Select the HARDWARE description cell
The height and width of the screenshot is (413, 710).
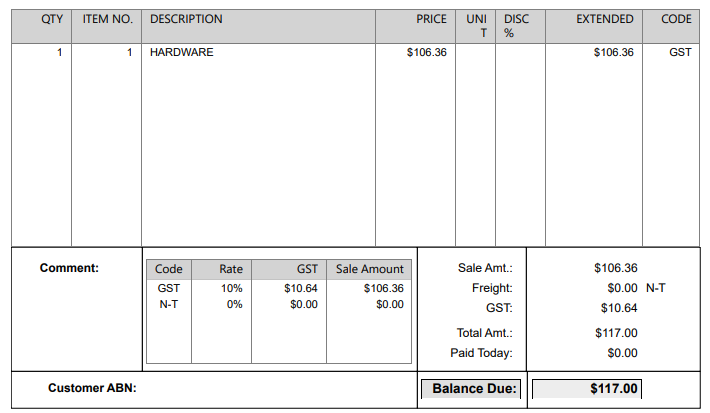point(181,52)
